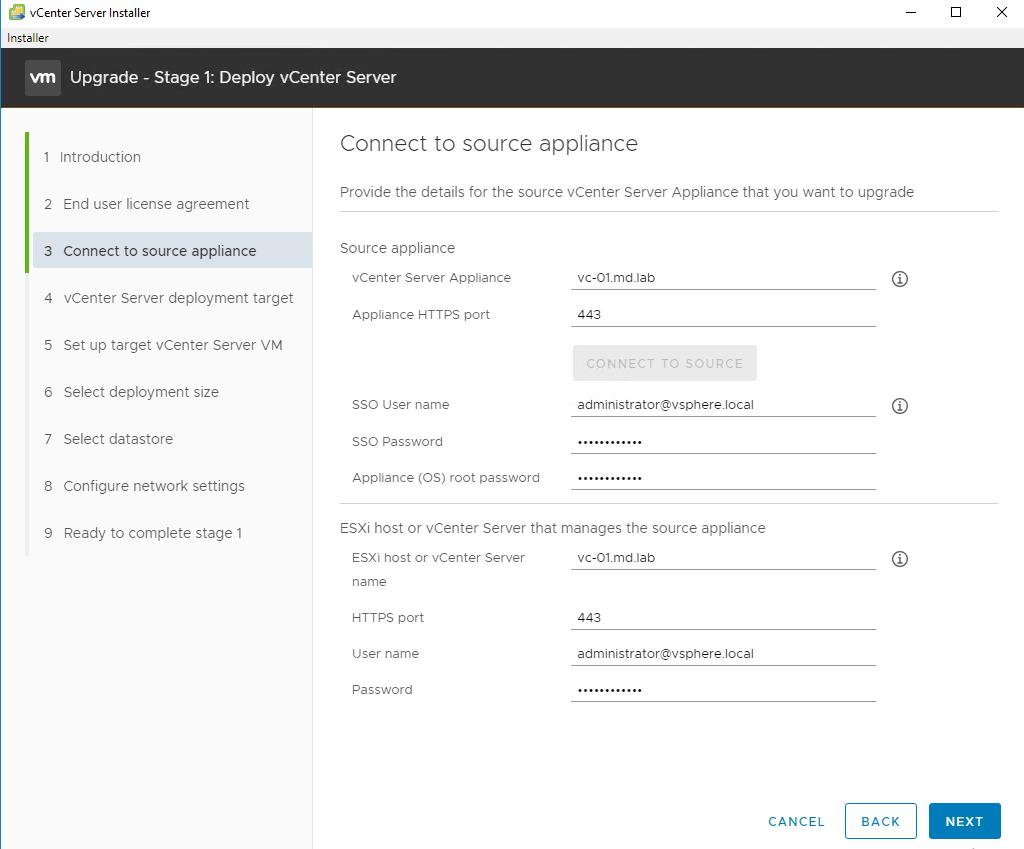Edit ESXi host or vCenter Server name field
Image resolution: width=1024 pixels, height=849 pixels.
tap(723, 558)
